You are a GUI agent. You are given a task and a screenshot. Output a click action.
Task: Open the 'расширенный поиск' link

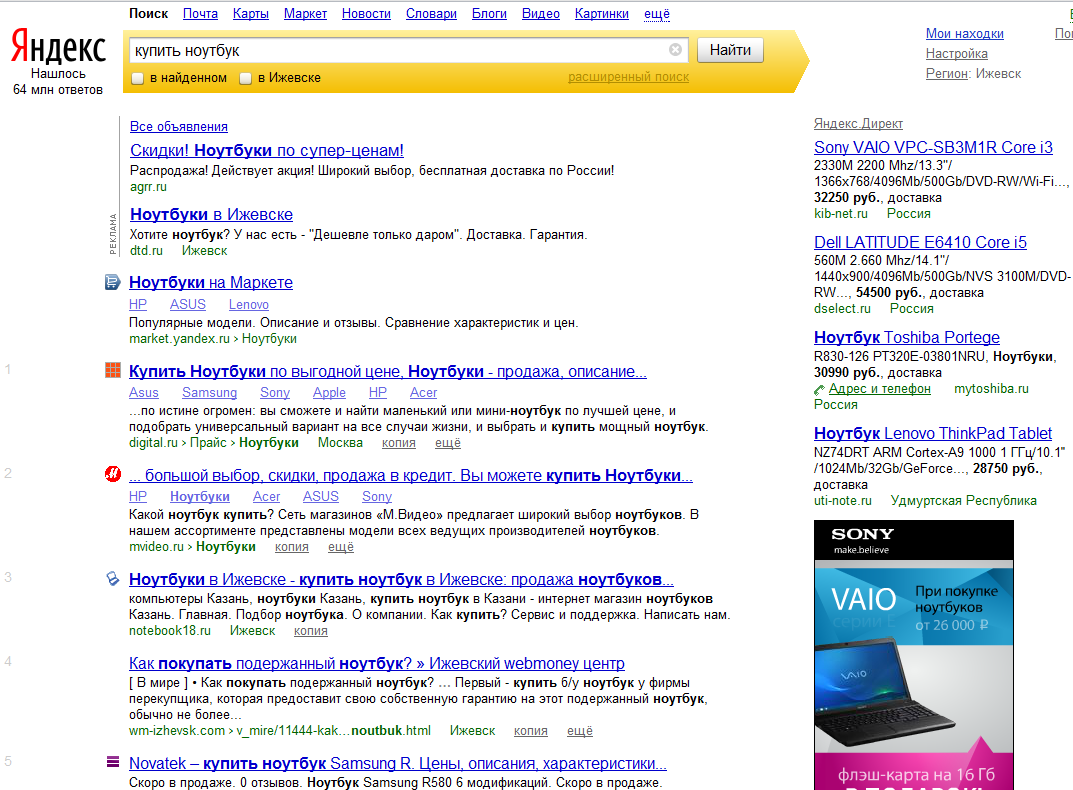pos(628,77)
